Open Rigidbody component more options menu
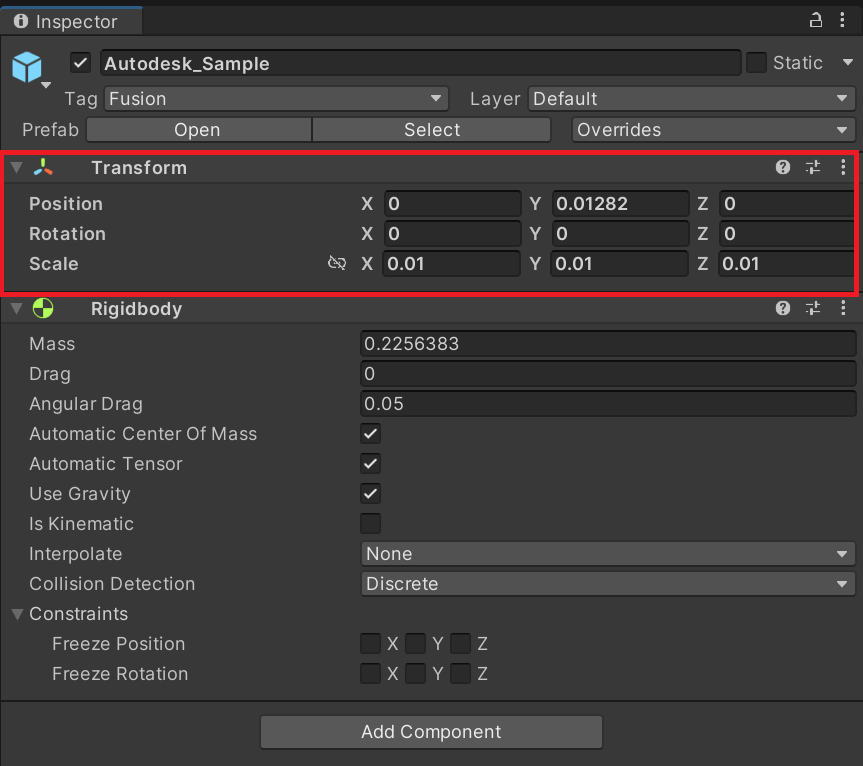 843,308
